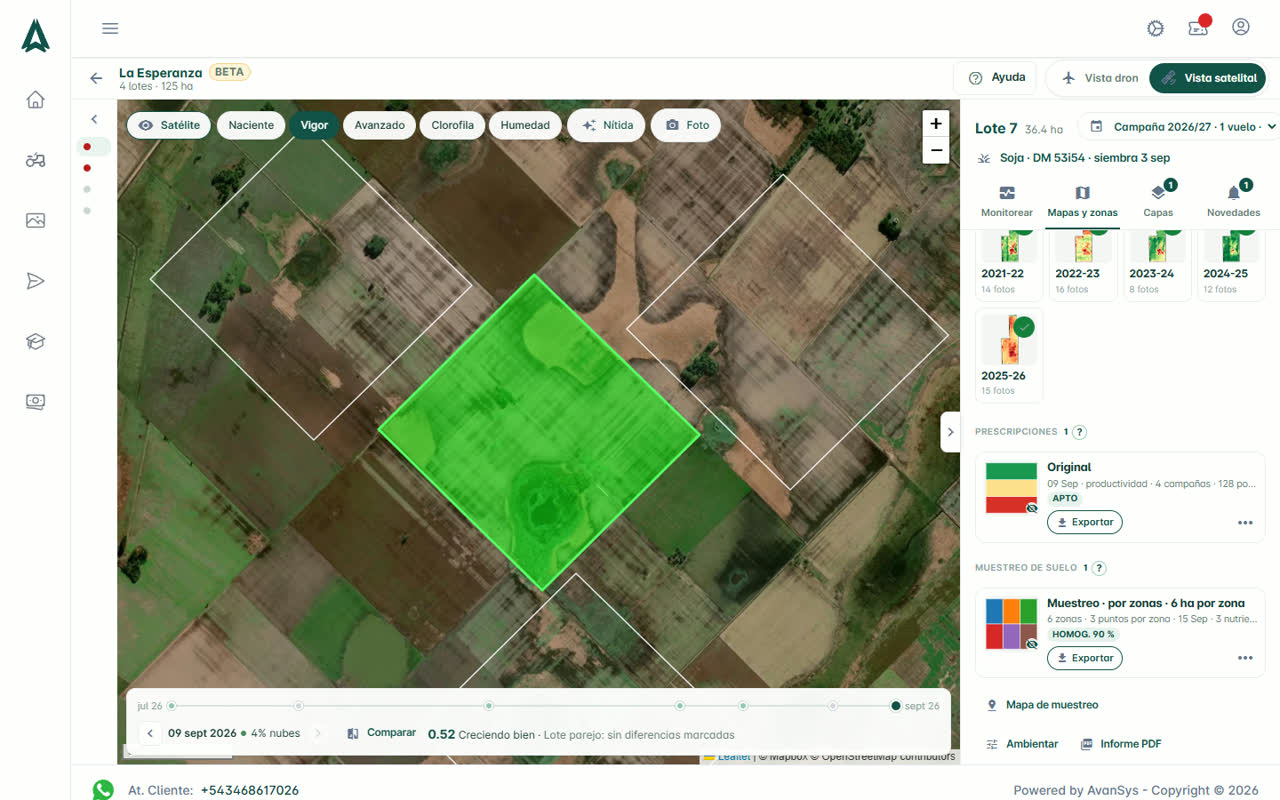The image size is (1280, 800).
Task: Open the Informe PDF link
Action: pos(1121,744)
